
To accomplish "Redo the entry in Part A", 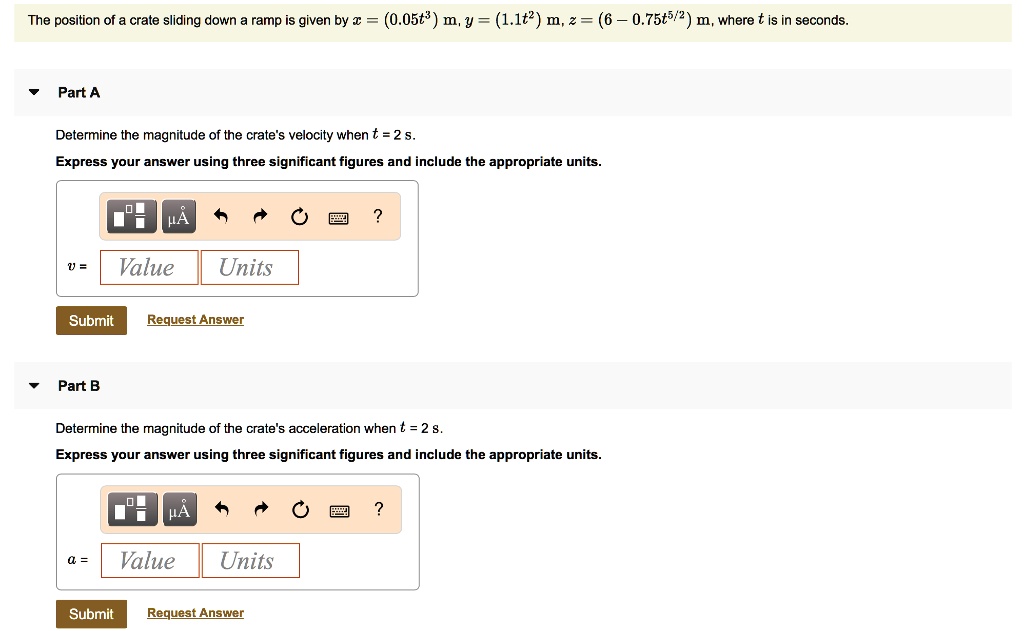I will [259, 216].
